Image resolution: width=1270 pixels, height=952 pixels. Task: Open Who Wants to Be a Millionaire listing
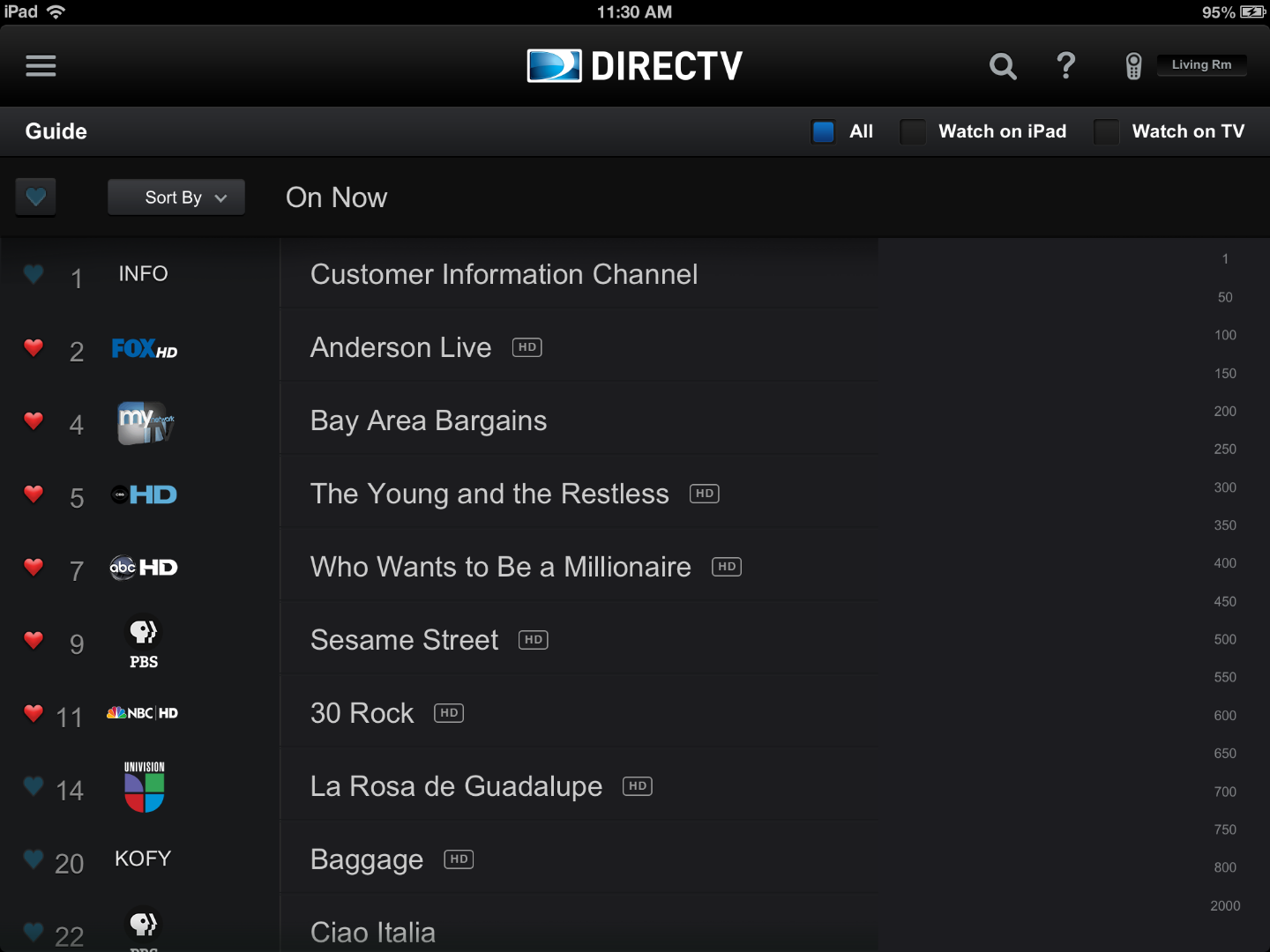click(x=500, y=567)
